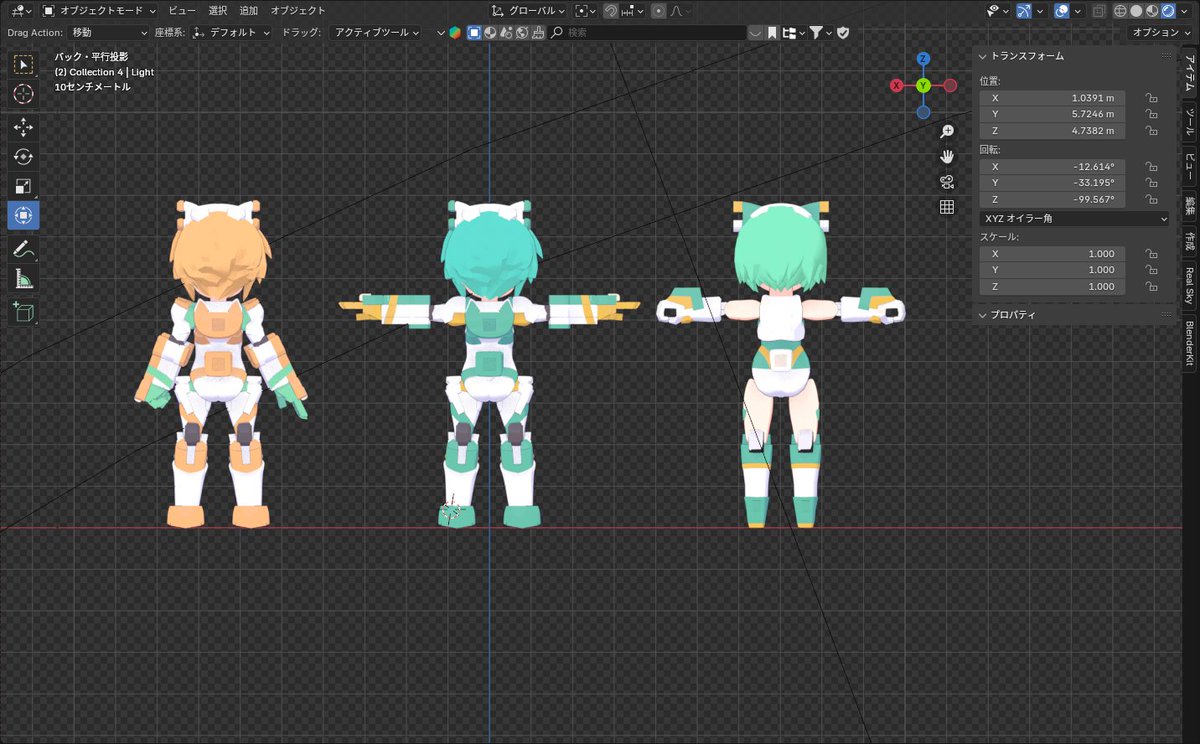
Task: Open the Object menu
Action: (298, 11)
